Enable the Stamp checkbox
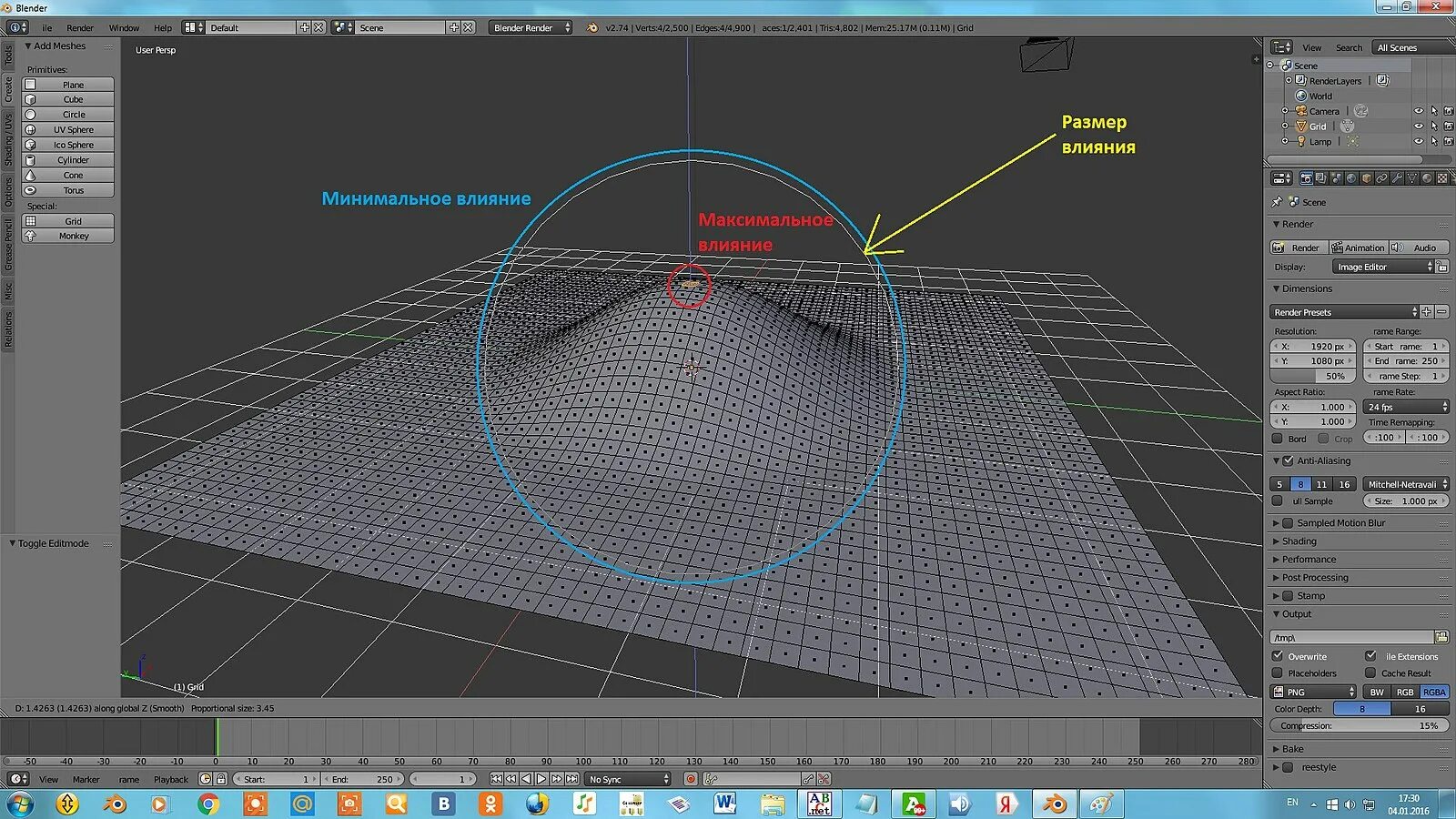This screenshot has height=819, width=1456. (1288, 596)
